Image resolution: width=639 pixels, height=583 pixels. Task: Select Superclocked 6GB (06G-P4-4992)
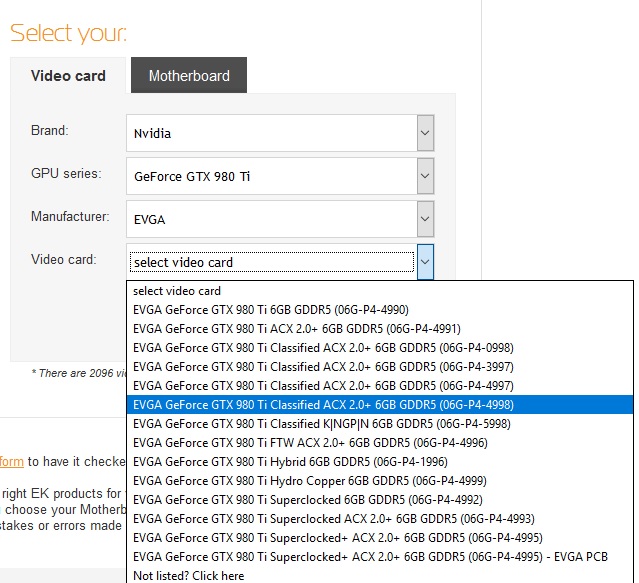pyautogui.click(x=380, y=500)
